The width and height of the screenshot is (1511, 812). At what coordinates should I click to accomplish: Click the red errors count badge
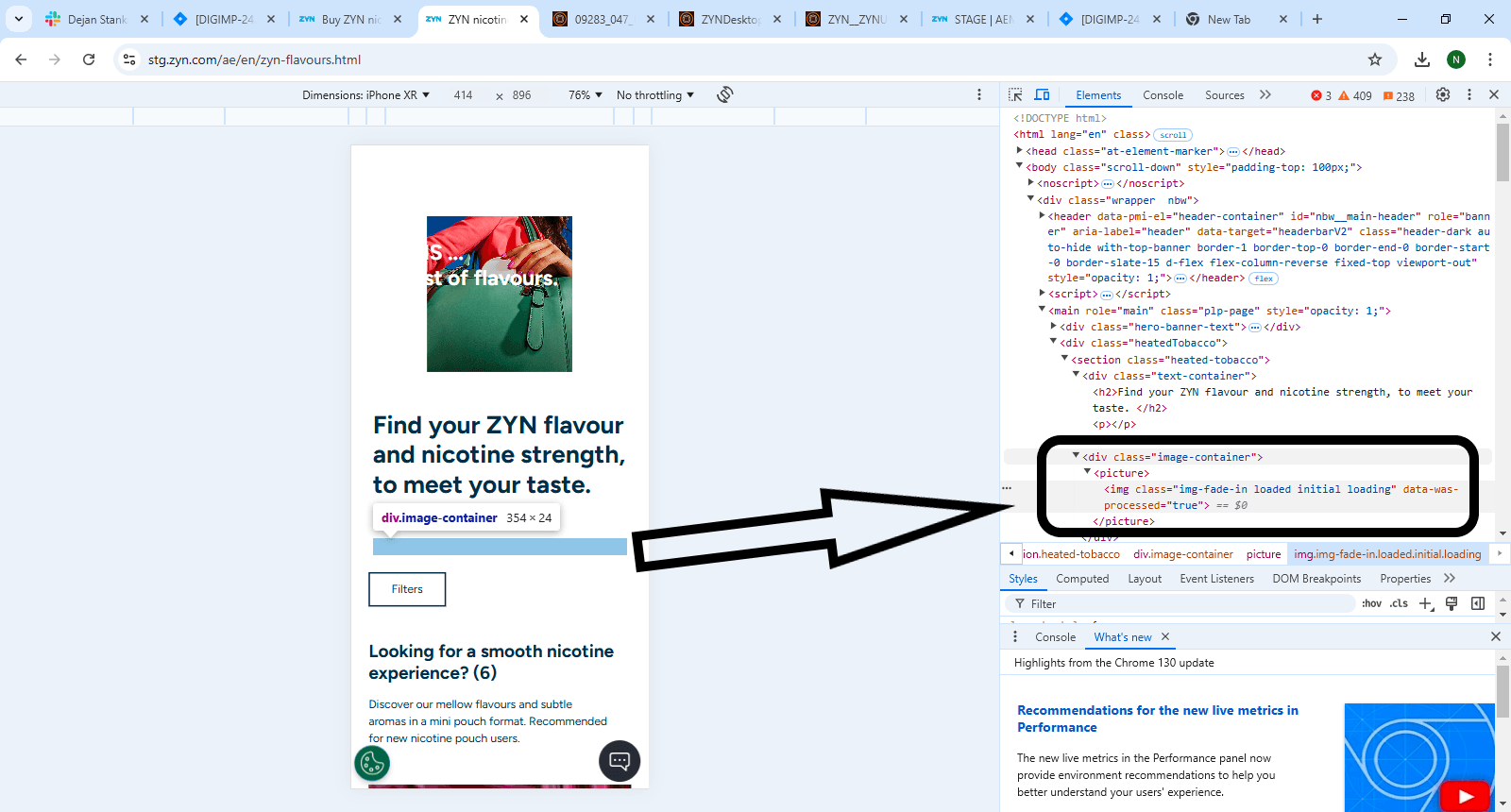[1321, 95]
